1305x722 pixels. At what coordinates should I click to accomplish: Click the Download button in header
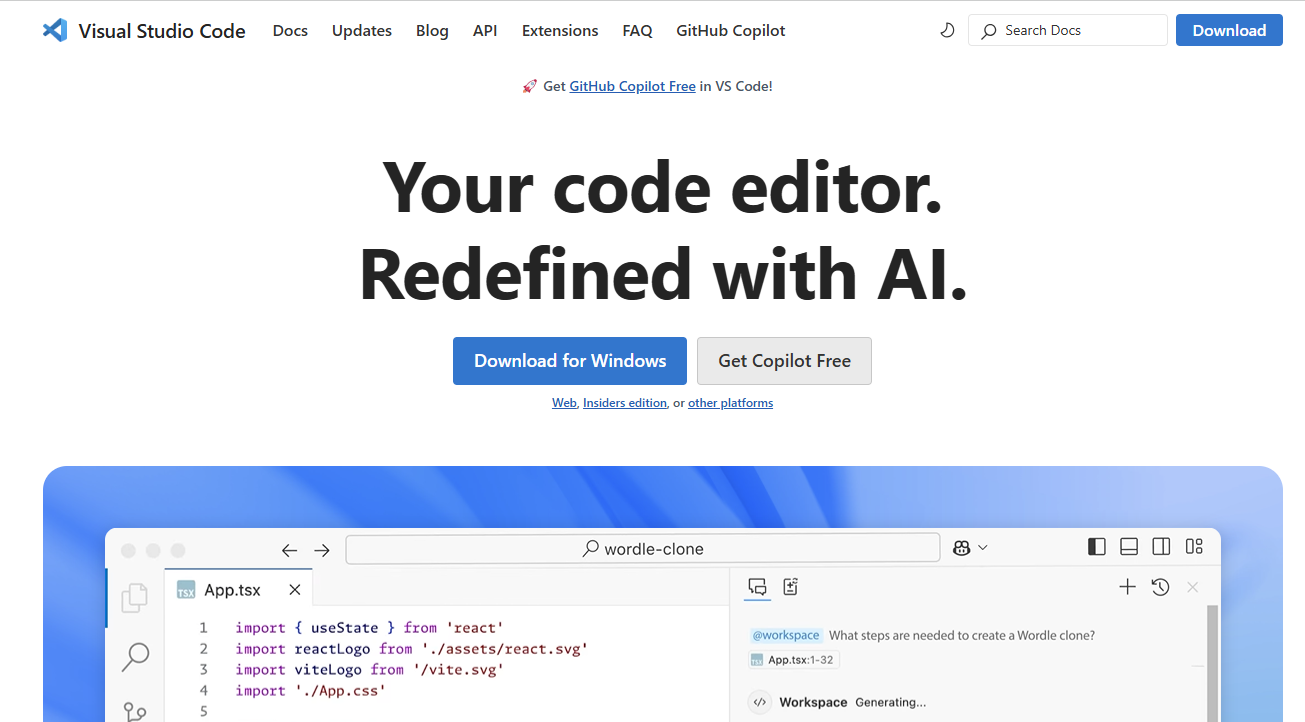tap(1229, 30)
